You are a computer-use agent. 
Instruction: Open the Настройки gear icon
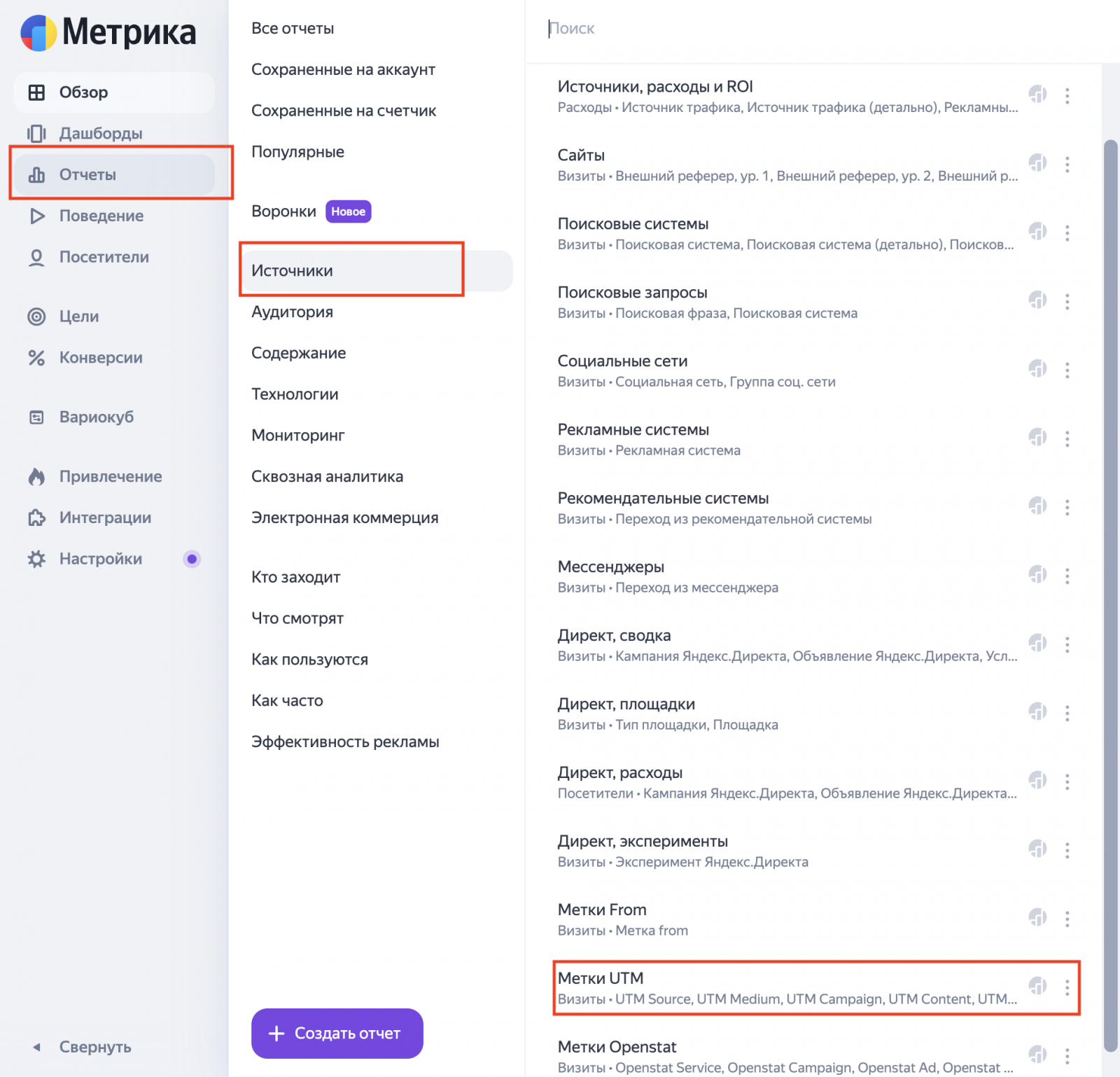pos(36,559)
